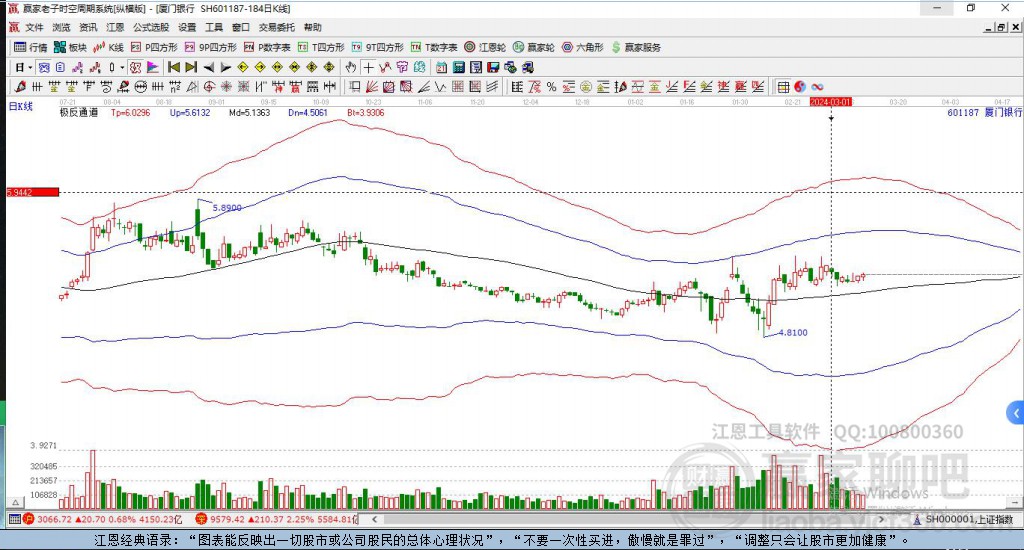The image size is (1024, 550).
Task: Open the 资讯 menu
Action: [x=88, y=27]
